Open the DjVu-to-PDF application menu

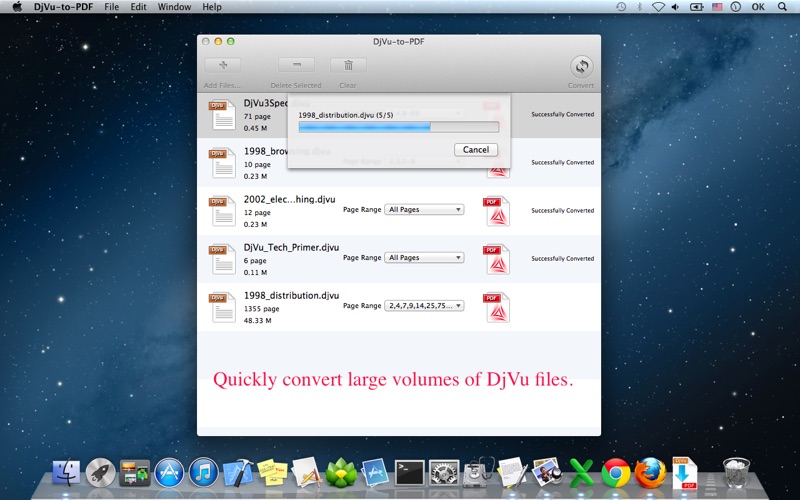pyautogui.click(x=63, y=7)
